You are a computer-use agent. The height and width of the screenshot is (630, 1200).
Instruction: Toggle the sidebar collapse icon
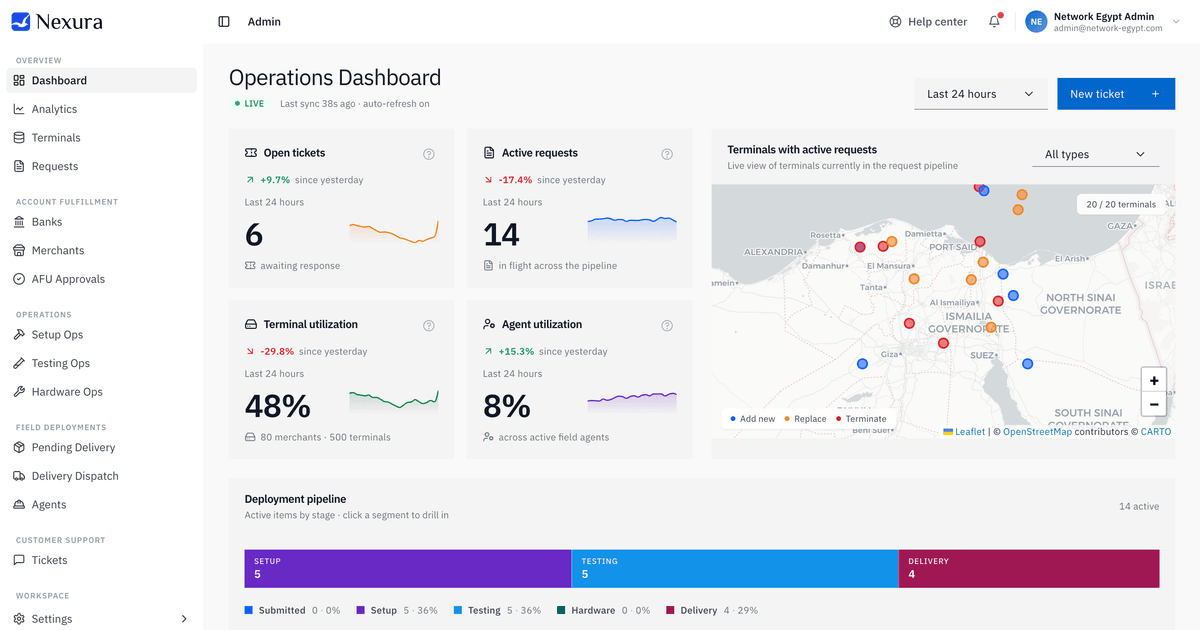tap(224, 21)
